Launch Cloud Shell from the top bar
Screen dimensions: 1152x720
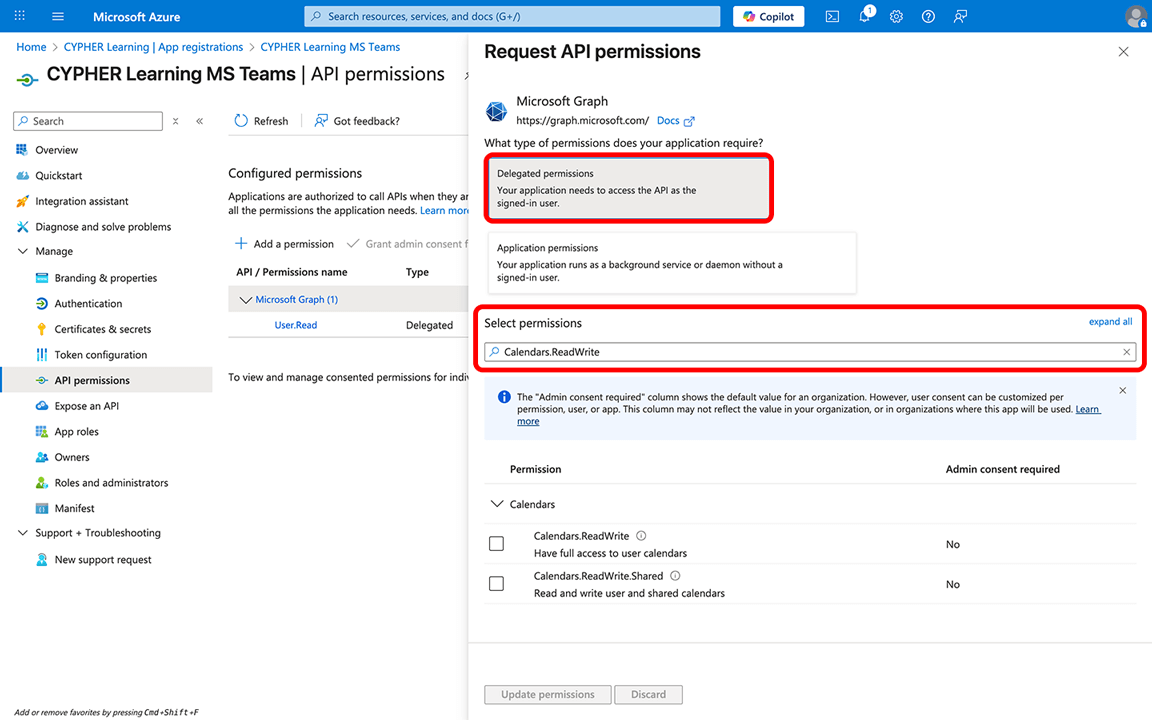pos(832,16)
